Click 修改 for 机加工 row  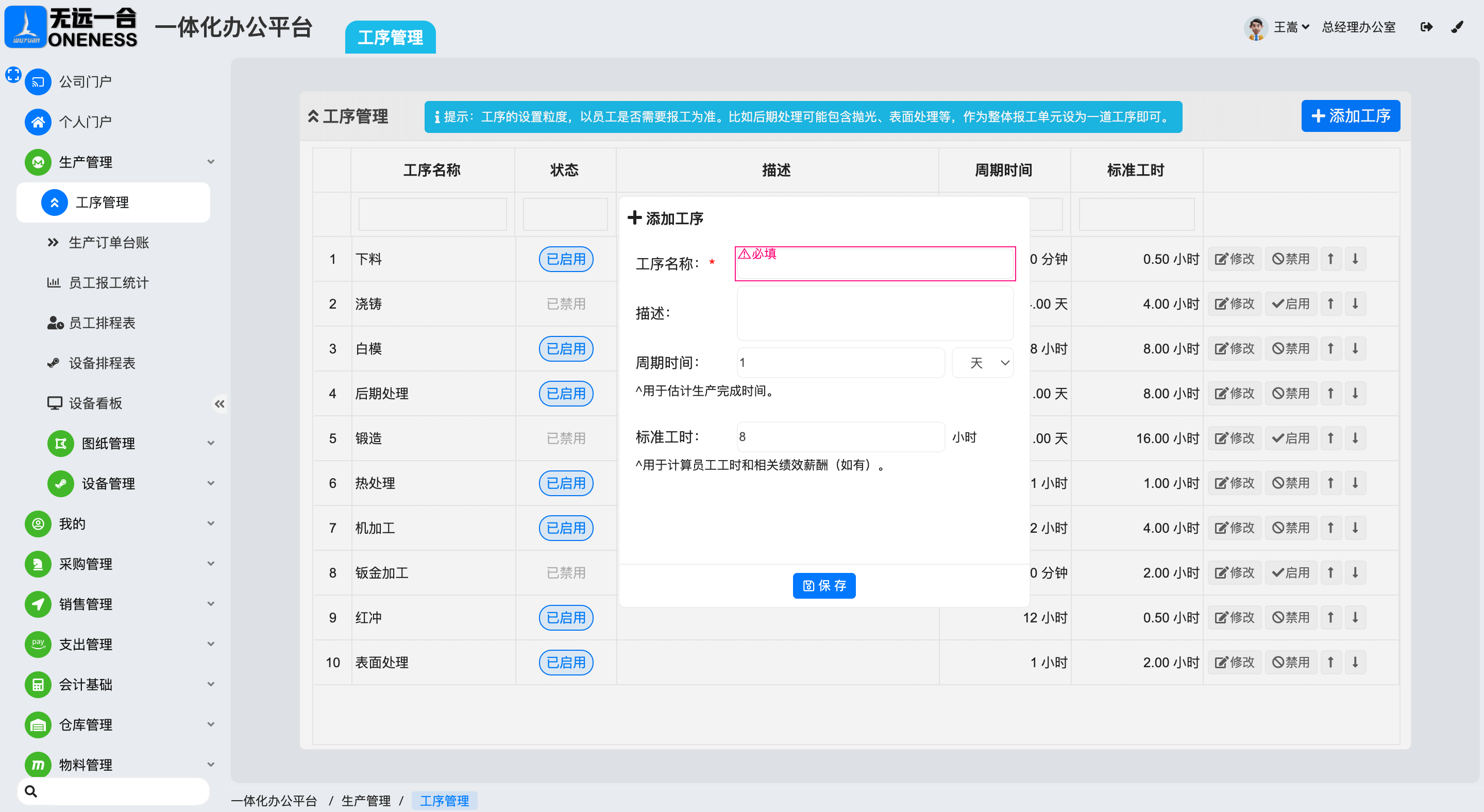click(x=1234, y=528)
